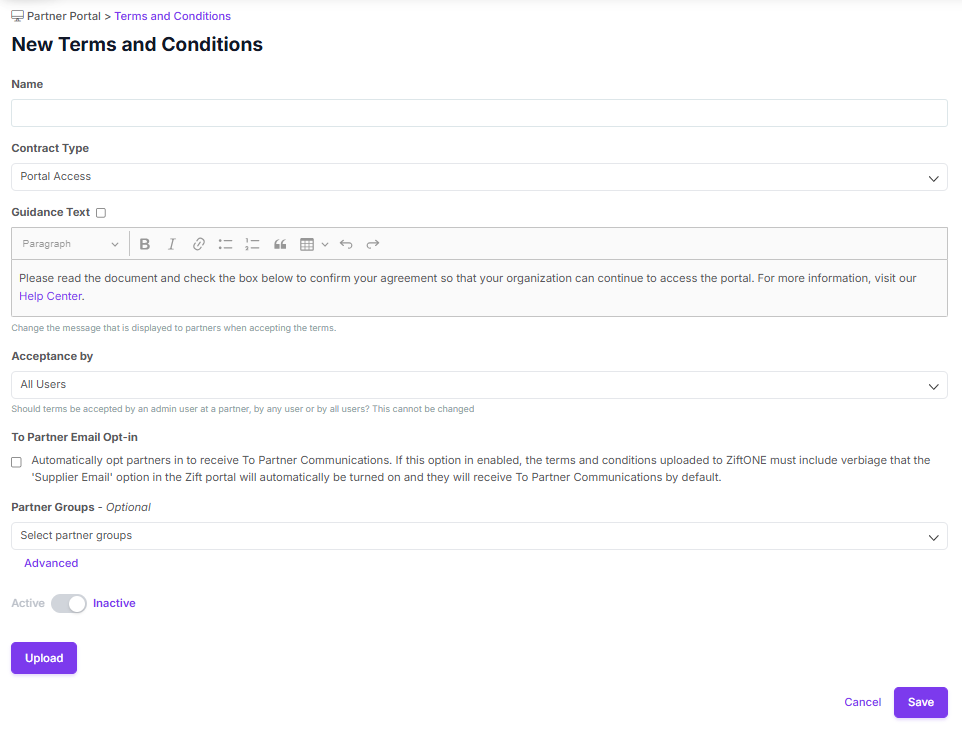
Task: Open the Paragraph style dropdown
Action: 70,244
